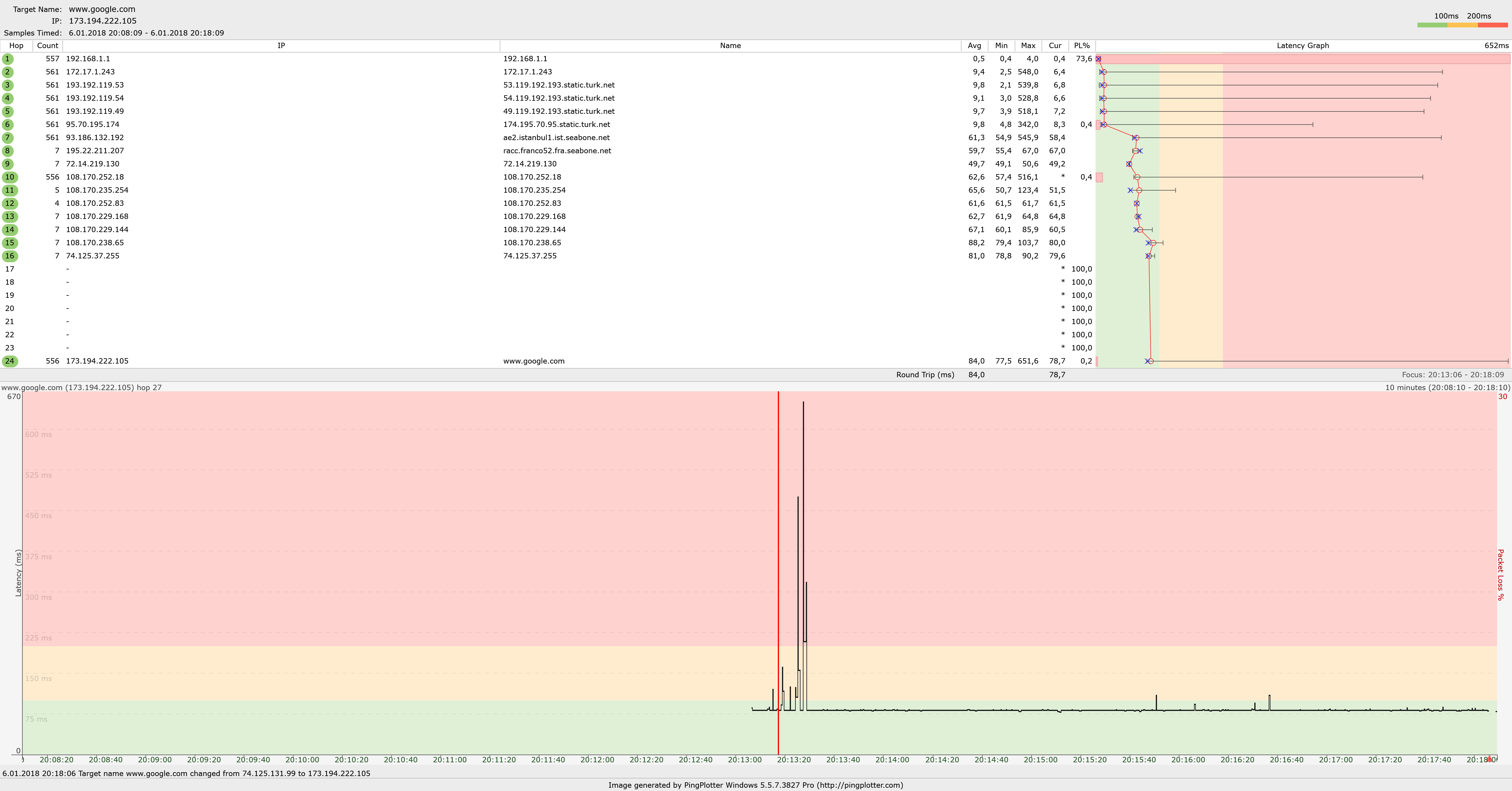Click the green hop 24 circle icon
Image resolution: width=1512 pixels, height=791 pixels.
tap(9, 361)
